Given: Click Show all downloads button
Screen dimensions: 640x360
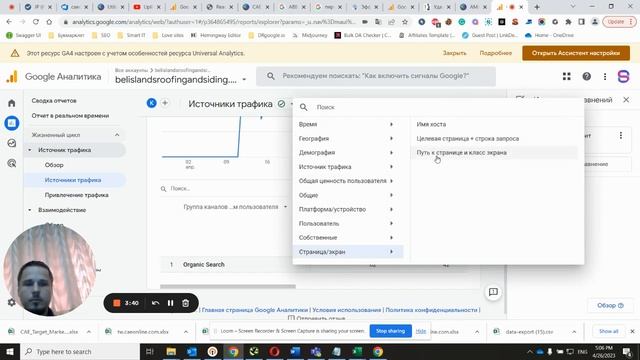Looking at the screenshot, I should point(608,331).
